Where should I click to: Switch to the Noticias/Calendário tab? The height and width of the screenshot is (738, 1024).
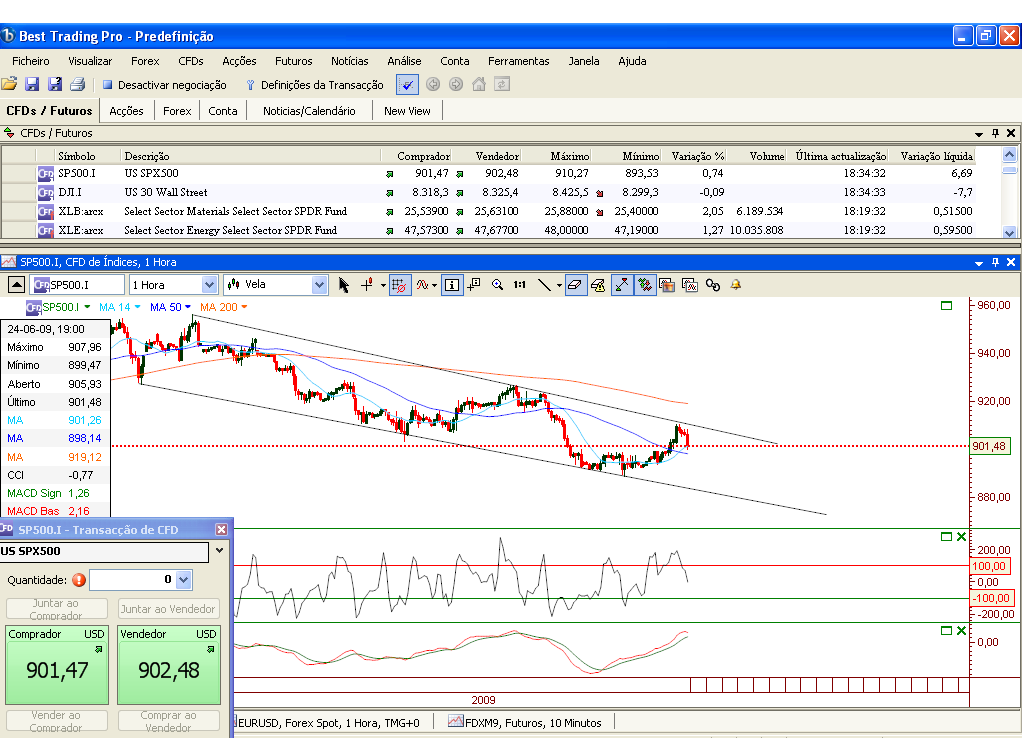(309, 111)
